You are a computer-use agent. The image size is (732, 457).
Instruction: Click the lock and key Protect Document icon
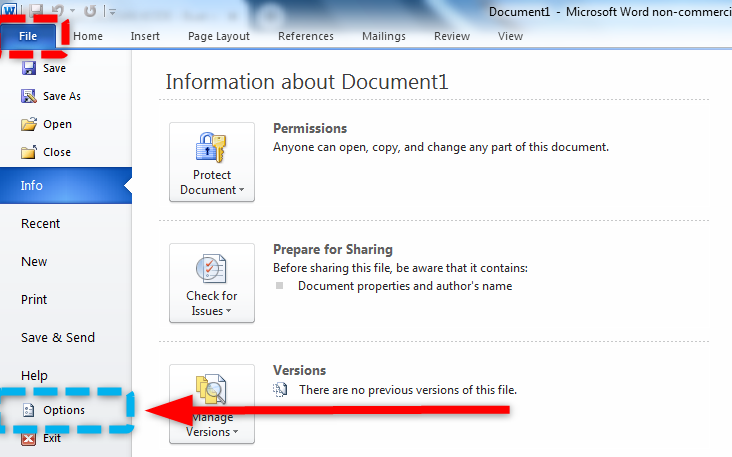point(211,148)
